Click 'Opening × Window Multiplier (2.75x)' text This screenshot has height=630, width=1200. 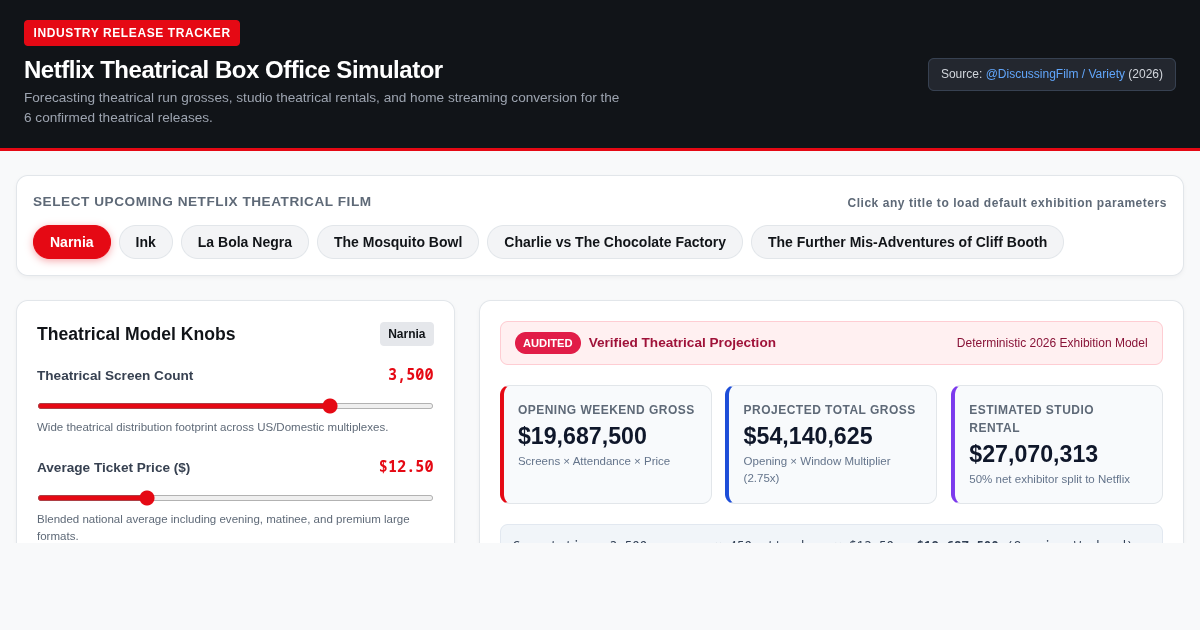pyautogui.click(x=817, y=469)
